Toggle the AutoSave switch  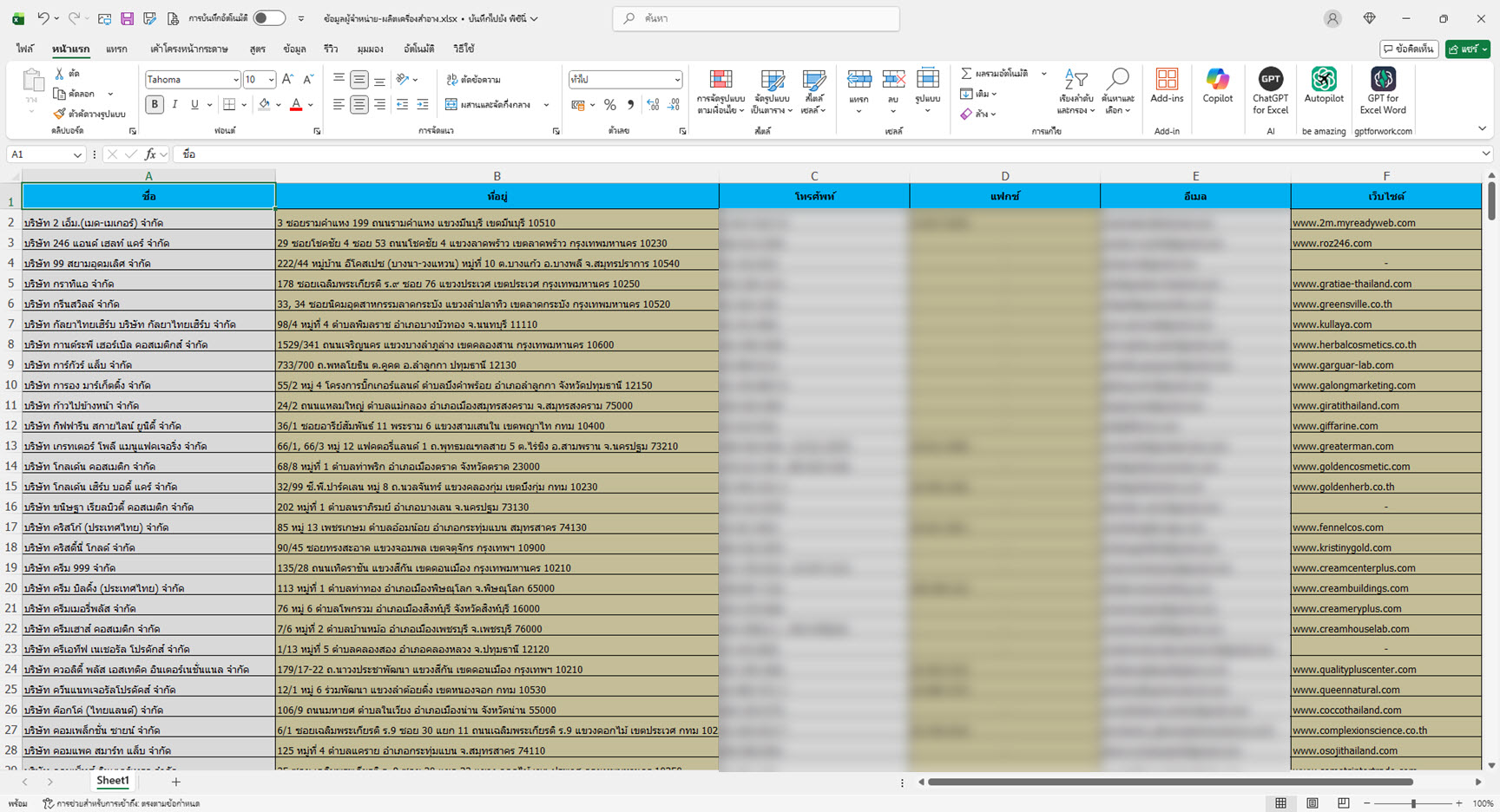269,18
